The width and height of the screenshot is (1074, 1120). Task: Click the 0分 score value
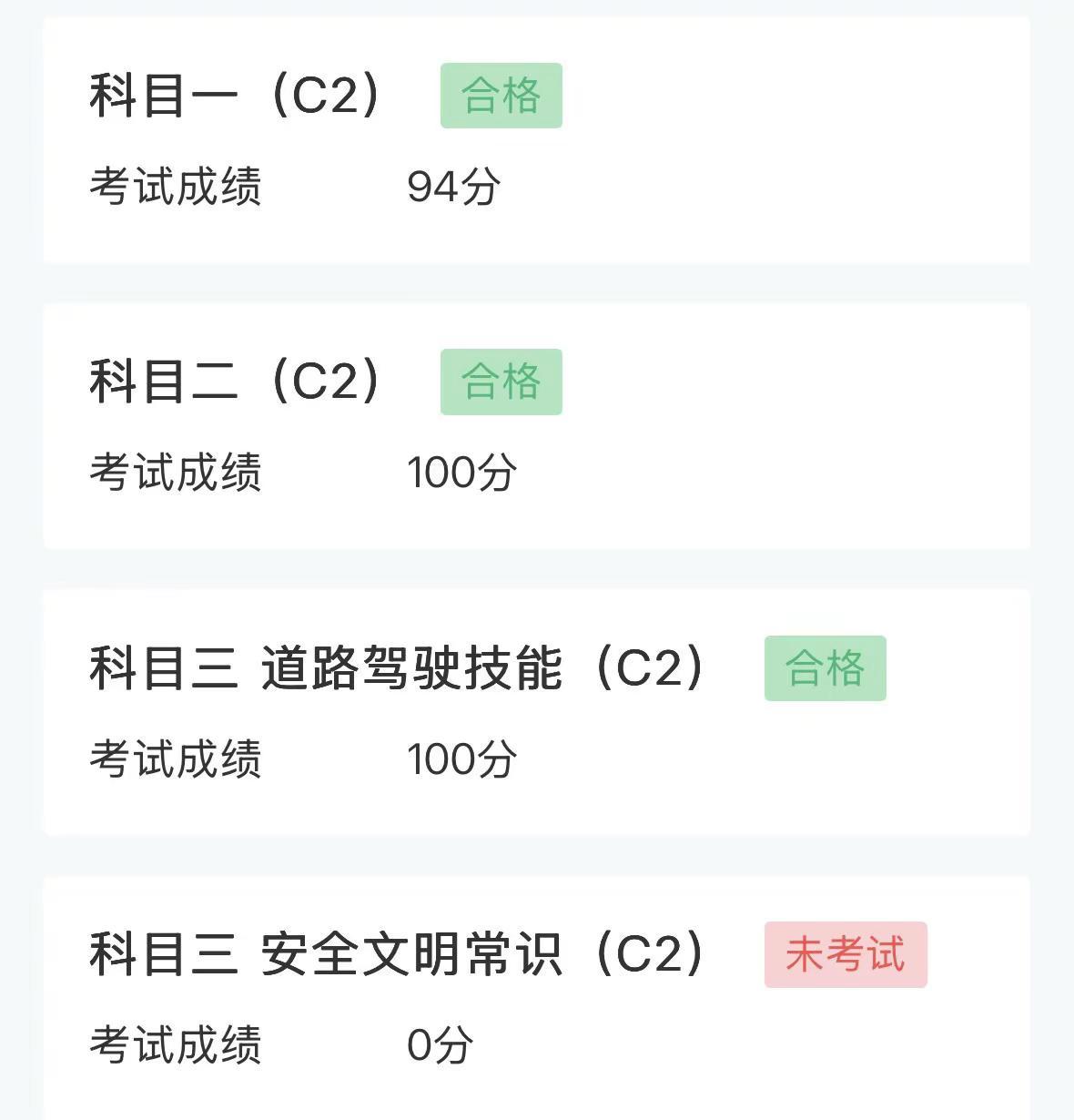440,1044
